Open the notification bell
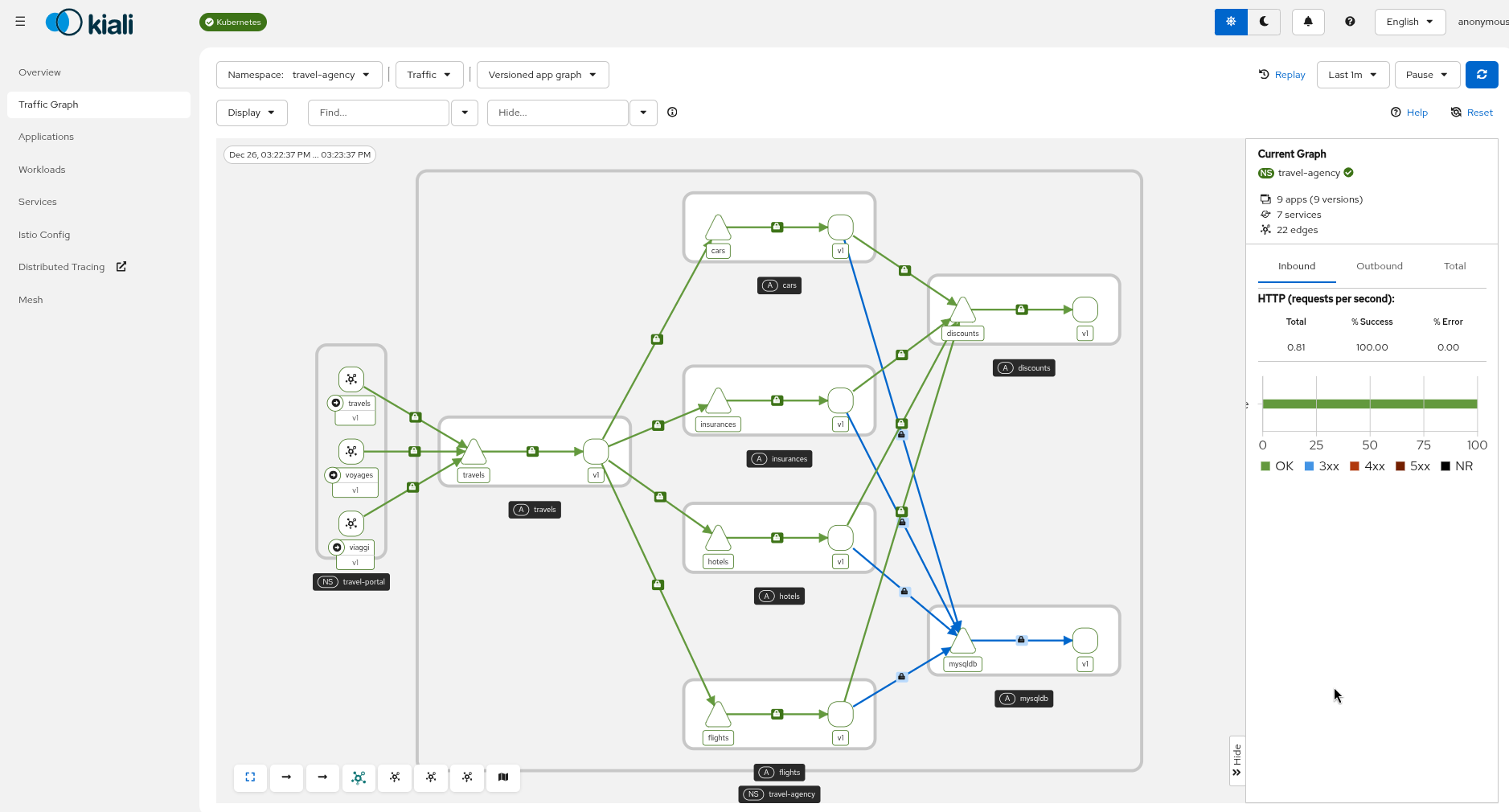 pyautogui.click(x=1307, y=22)
